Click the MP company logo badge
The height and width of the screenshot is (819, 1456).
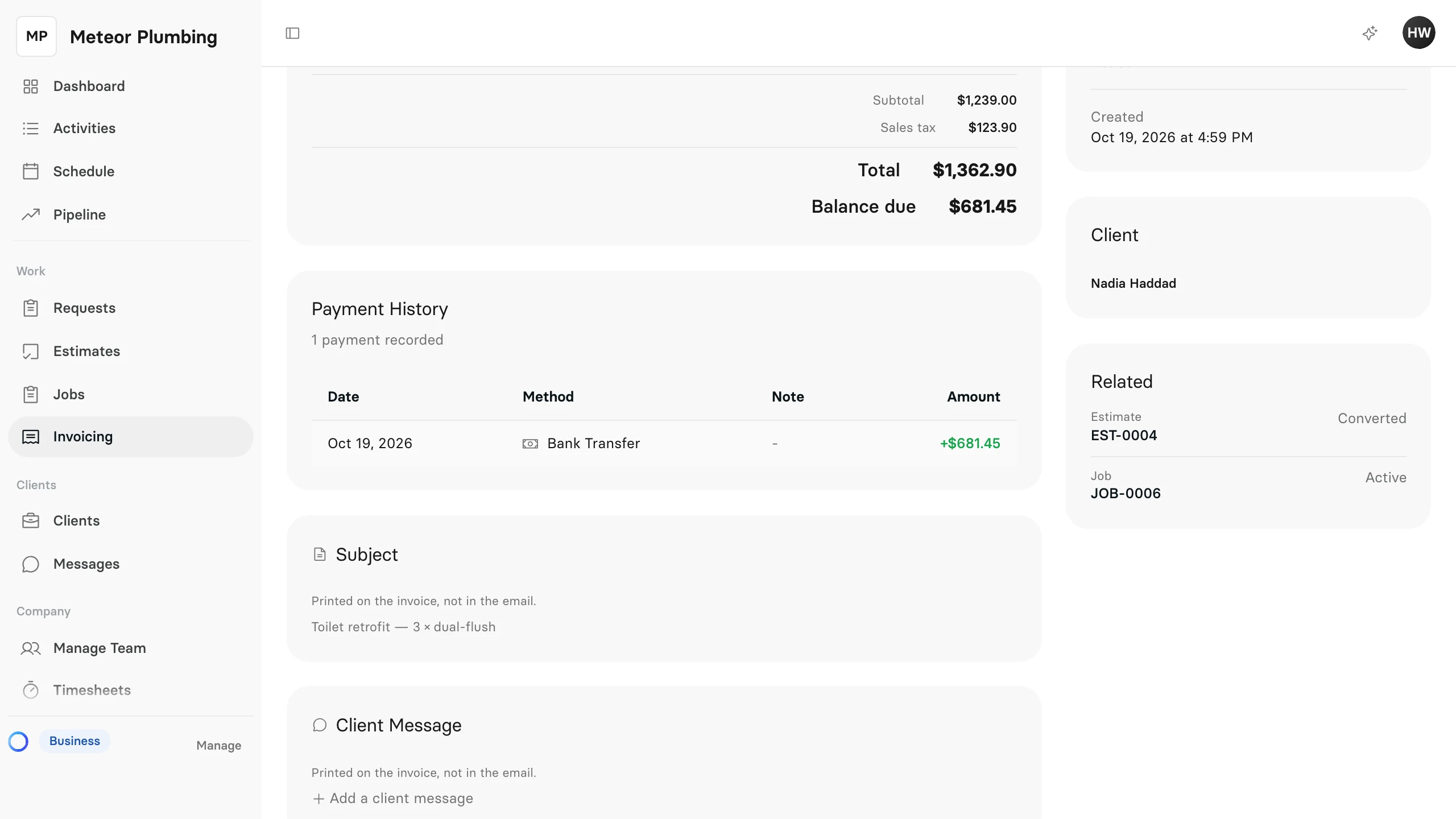pyautogui.click(x=36, y=36)
